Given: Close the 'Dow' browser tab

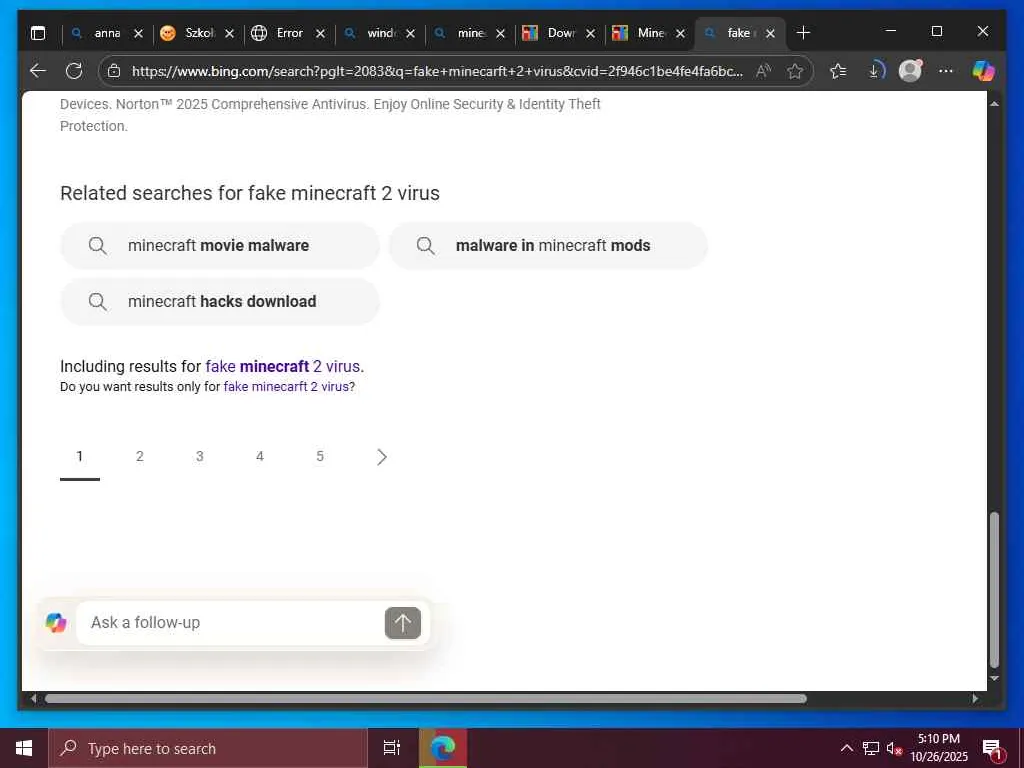Looking at the screenshot, I should click(x=590, y=33).
